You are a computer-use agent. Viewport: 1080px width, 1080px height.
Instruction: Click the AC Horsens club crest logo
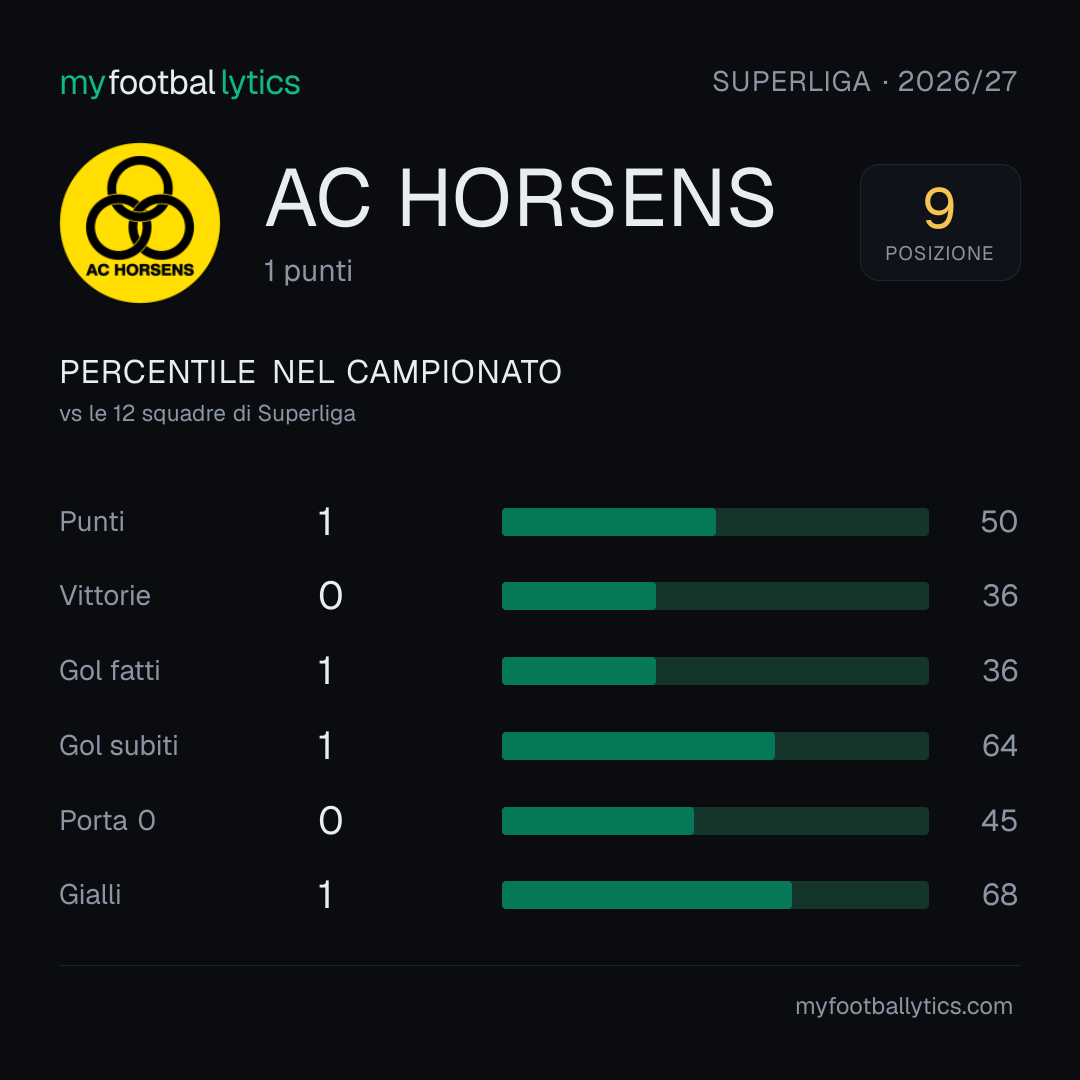tap(140, 222)
